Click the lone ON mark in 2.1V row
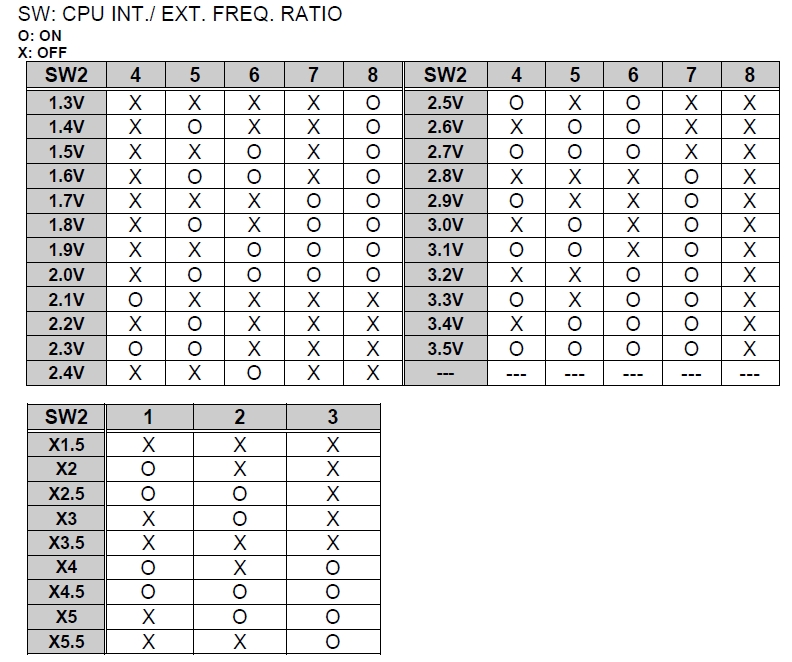 135,300
